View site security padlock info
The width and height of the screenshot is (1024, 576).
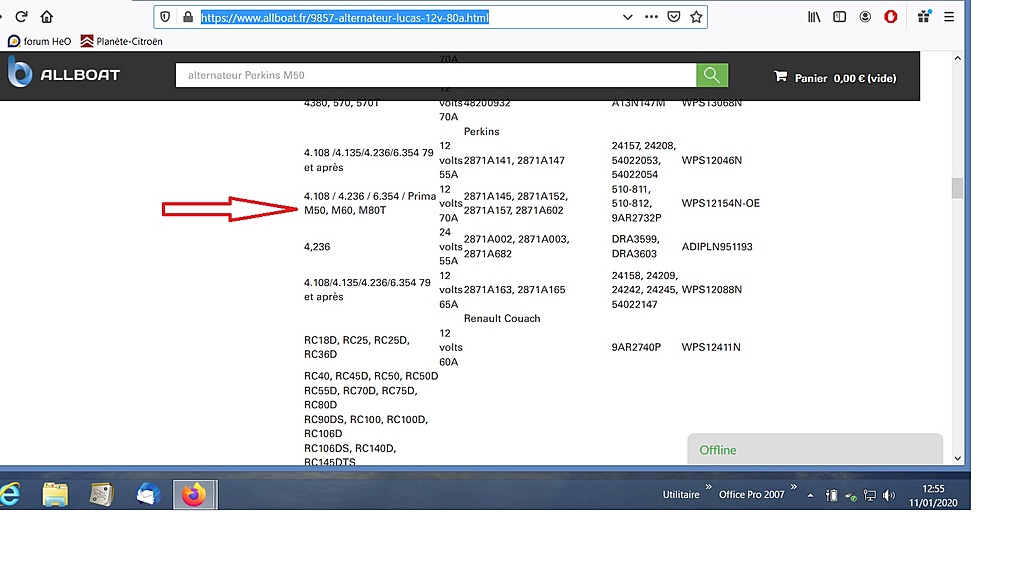[187, 17]
